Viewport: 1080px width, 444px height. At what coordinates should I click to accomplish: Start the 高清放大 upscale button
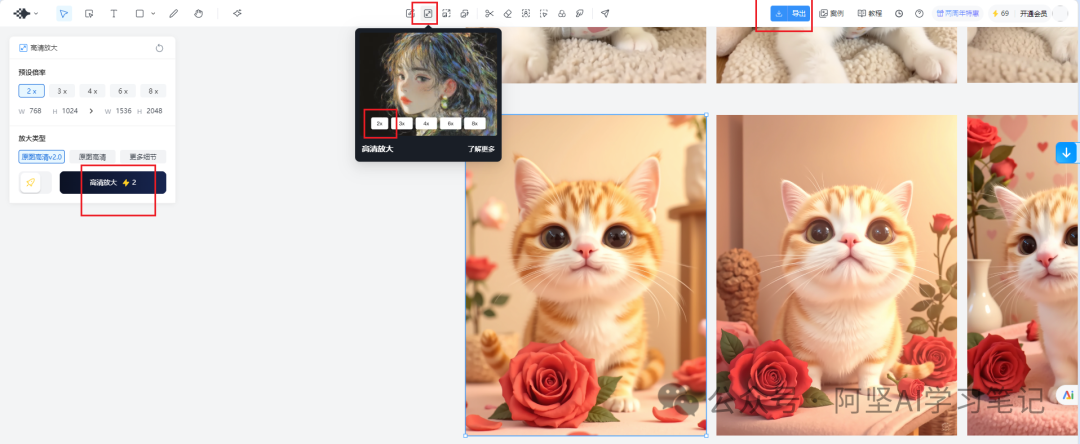click(113, 182)
